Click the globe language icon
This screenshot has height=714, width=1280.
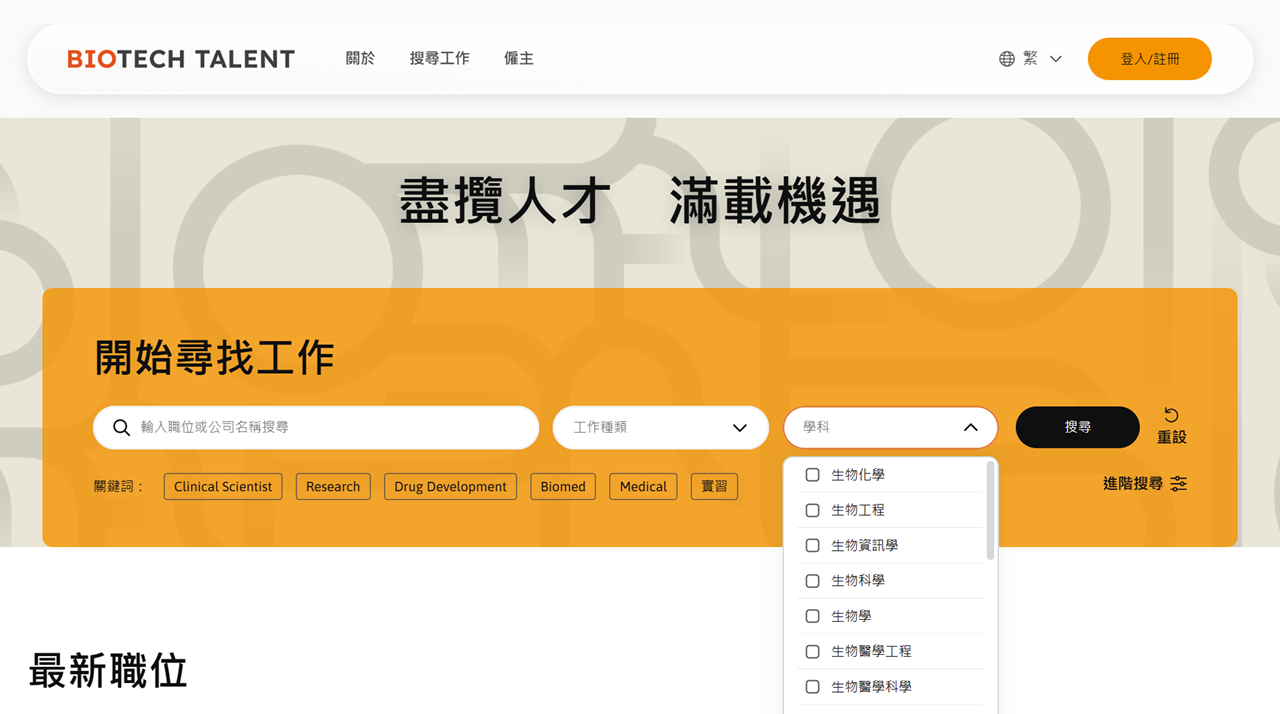(x=1006, y=59)
